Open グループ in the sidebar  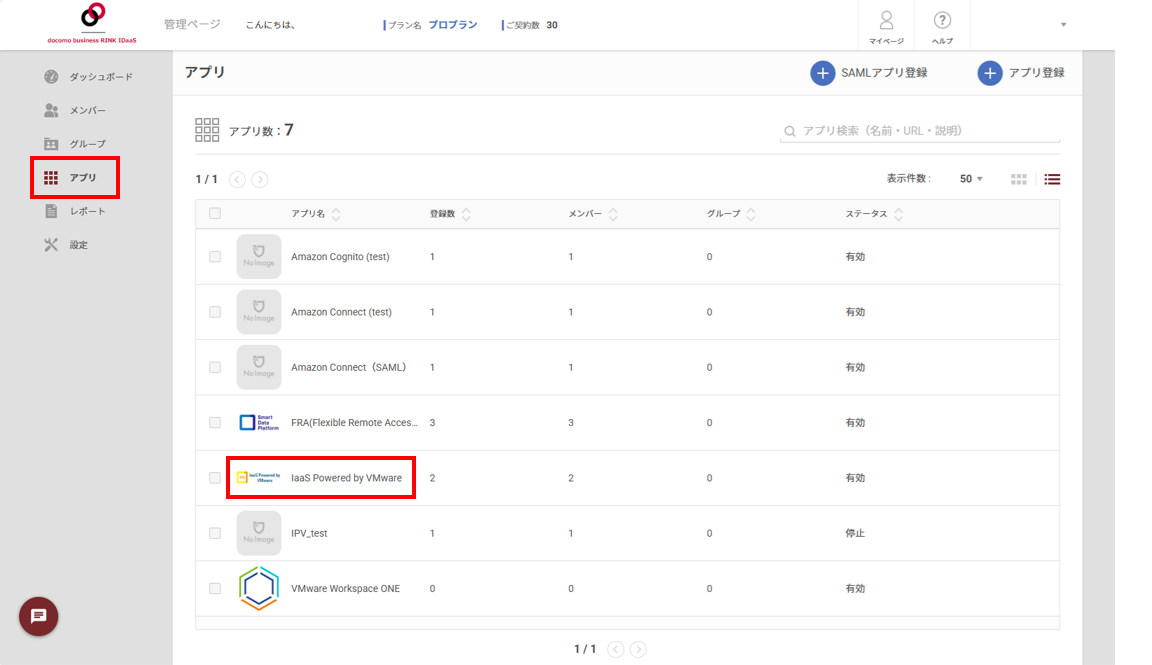(x=75, y=144)
